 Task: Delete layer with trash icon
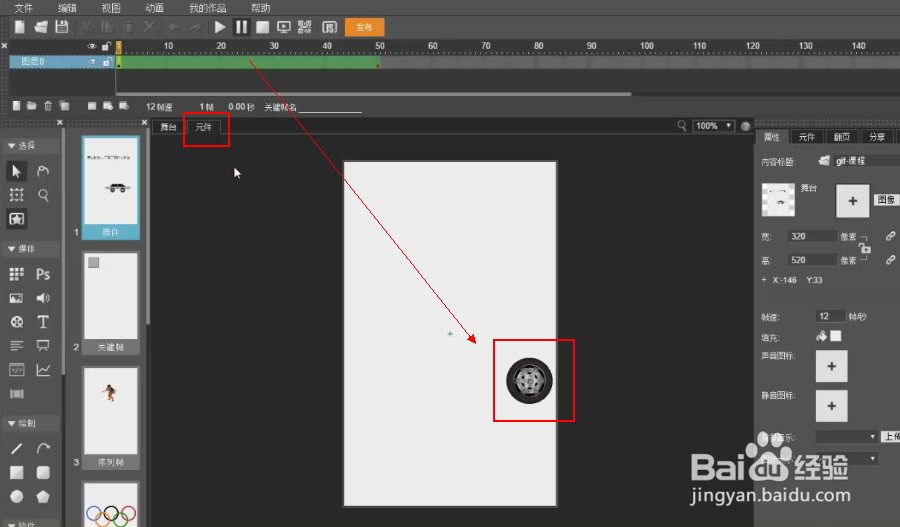pyautogui.click(x=48, y=106)
